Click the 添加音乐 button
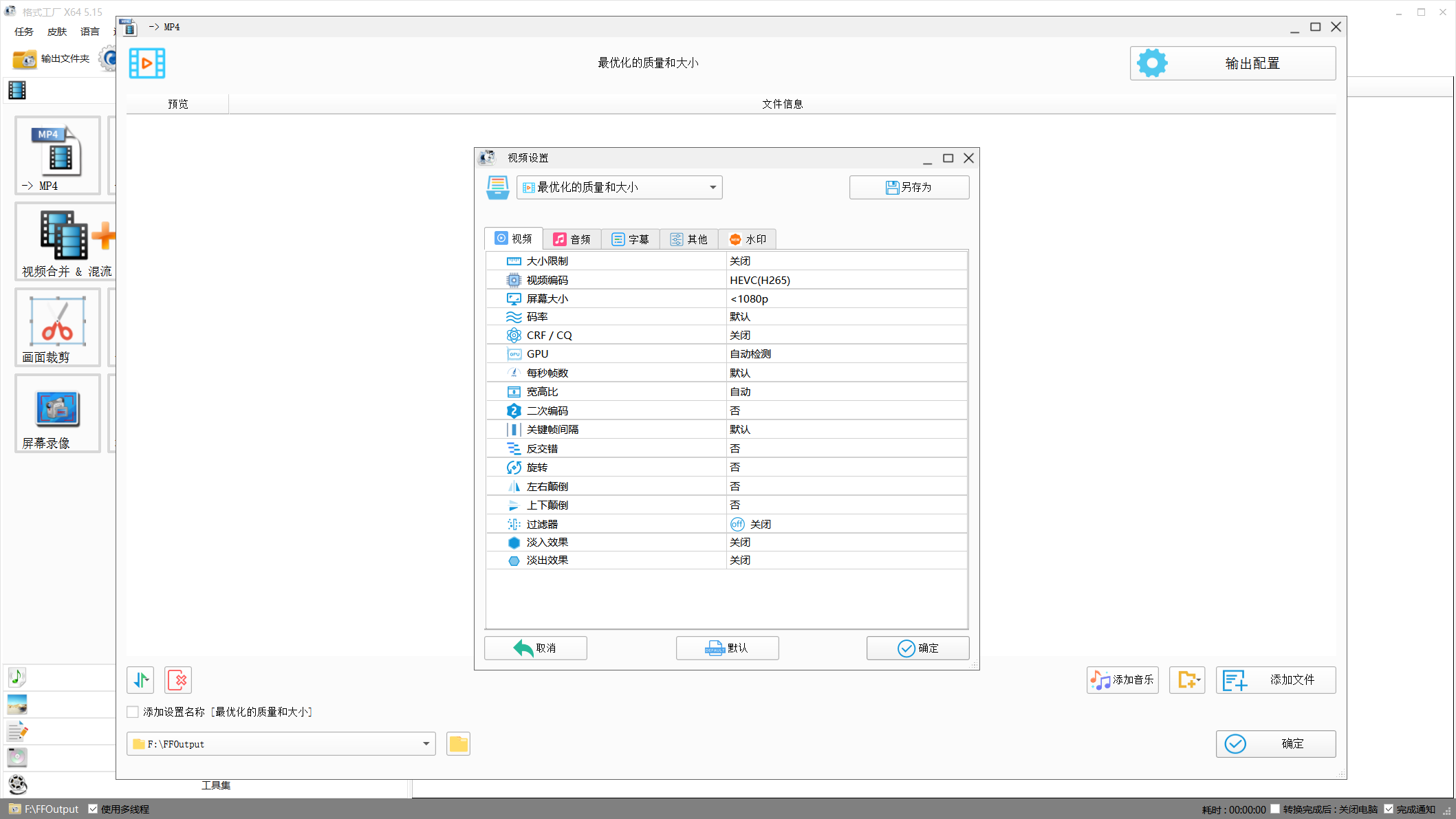The image size is (1456, 819). click(x=1122, y=680)
